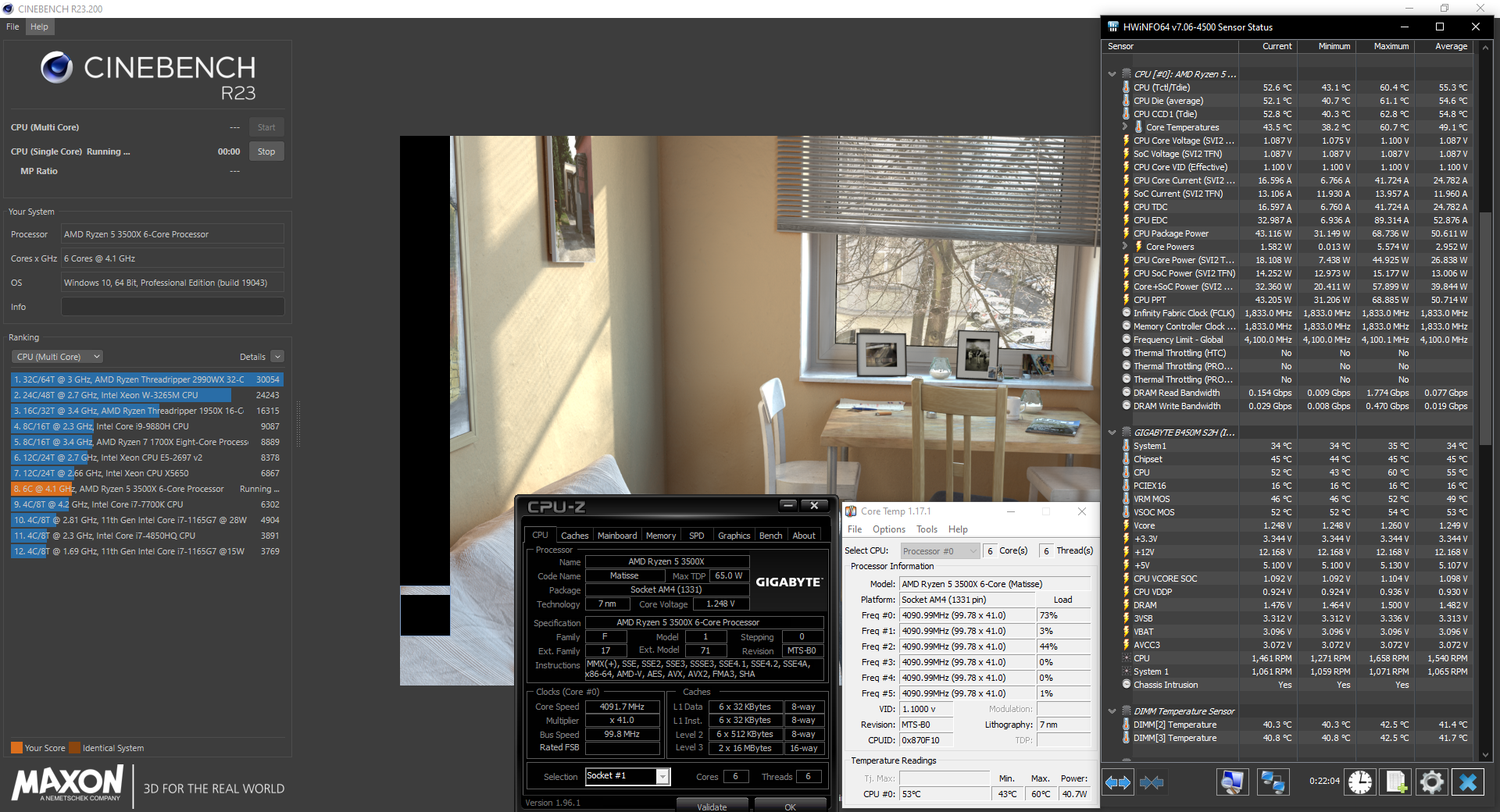The width and height of the screenshot is (1500, 812).
Task: Click the lightning icon beside CPU TDC
Action: [x=1126, y=207]
